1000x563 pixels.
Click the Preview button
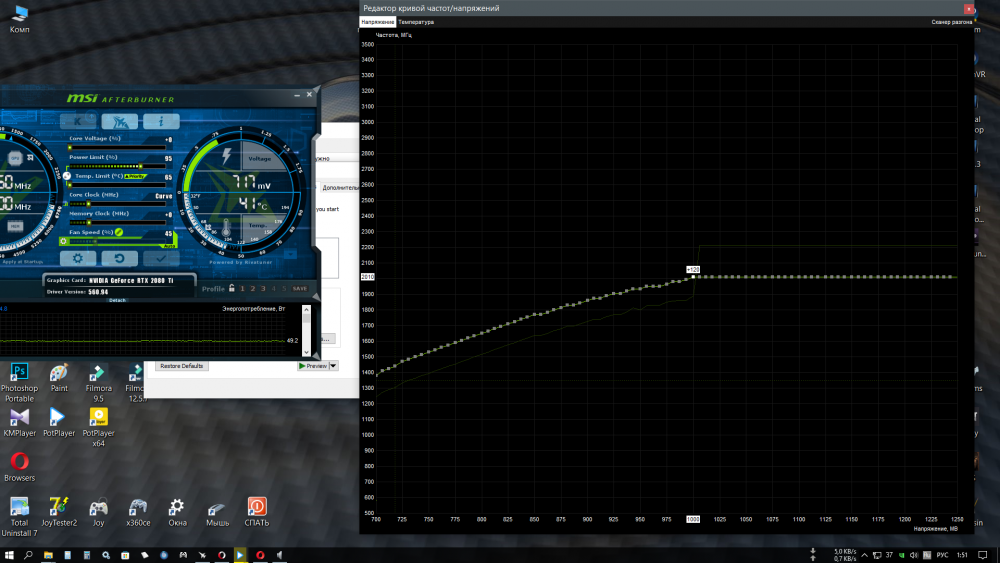point(312,366)
